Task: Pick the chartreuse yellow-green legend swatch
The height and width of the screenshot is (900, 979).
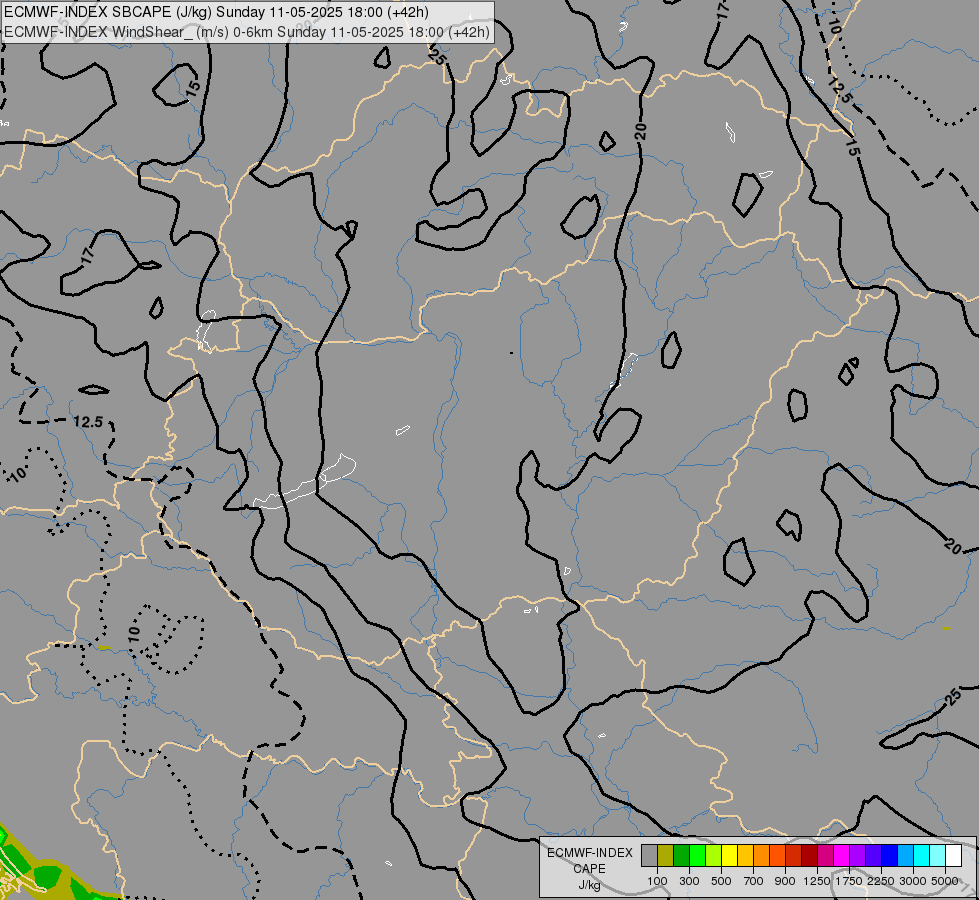Action: (x=713, y=855)
